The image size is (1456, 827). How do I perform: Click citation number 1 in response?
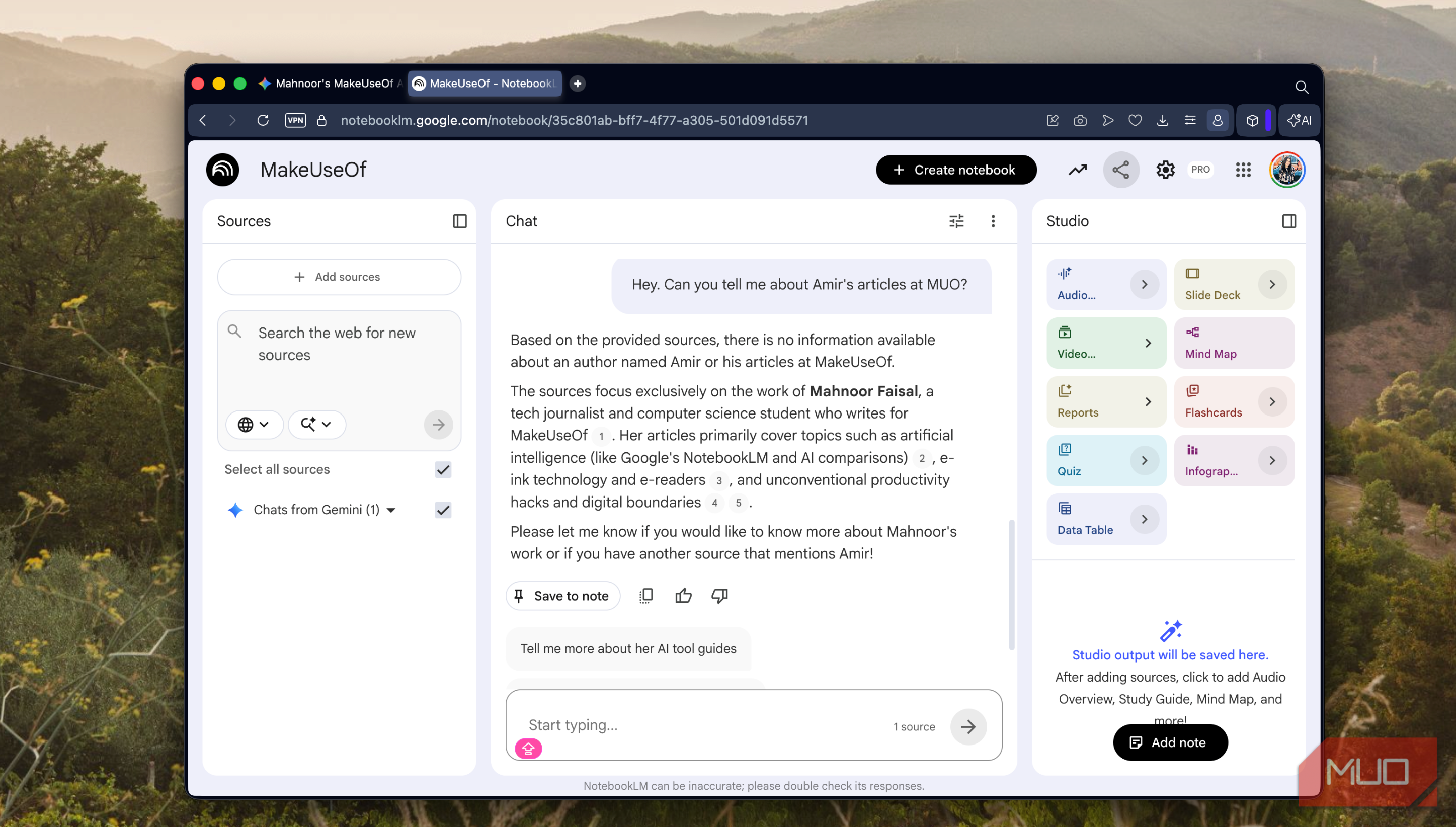click(x=601, y=436)
